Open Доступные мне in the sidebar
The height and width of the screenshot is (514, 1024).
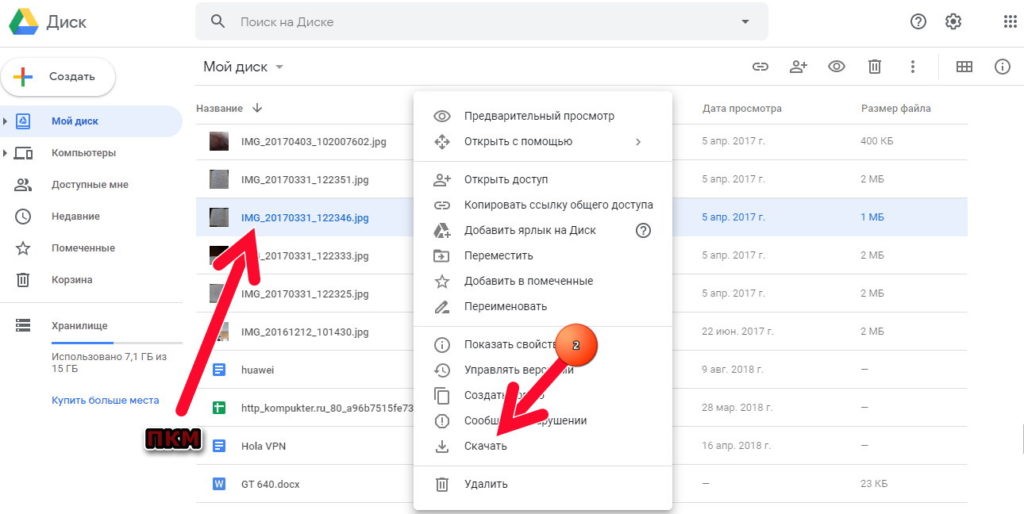[90, 185]
